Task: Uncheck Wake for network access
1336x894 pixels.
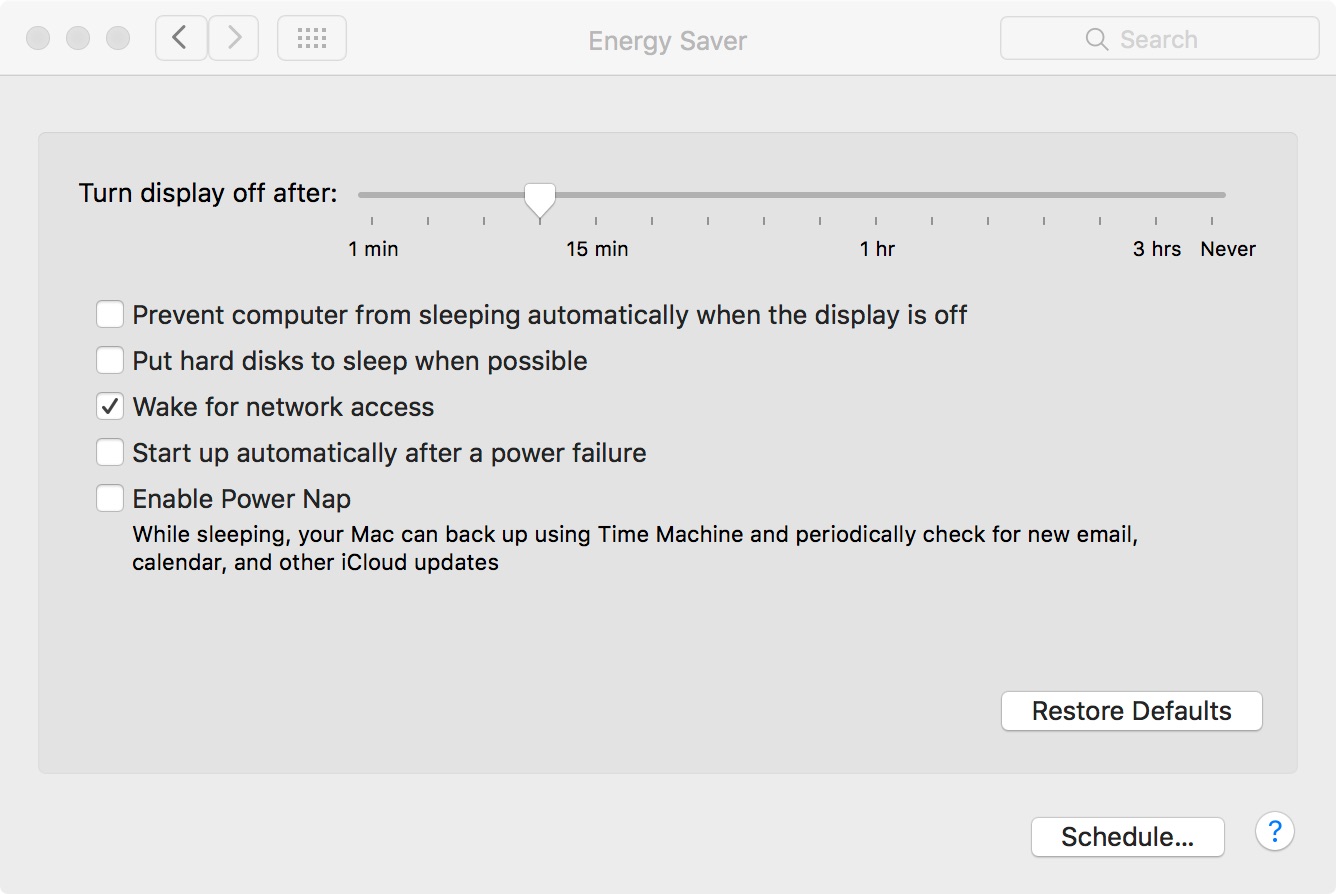Action: click(x=110, y=406)
